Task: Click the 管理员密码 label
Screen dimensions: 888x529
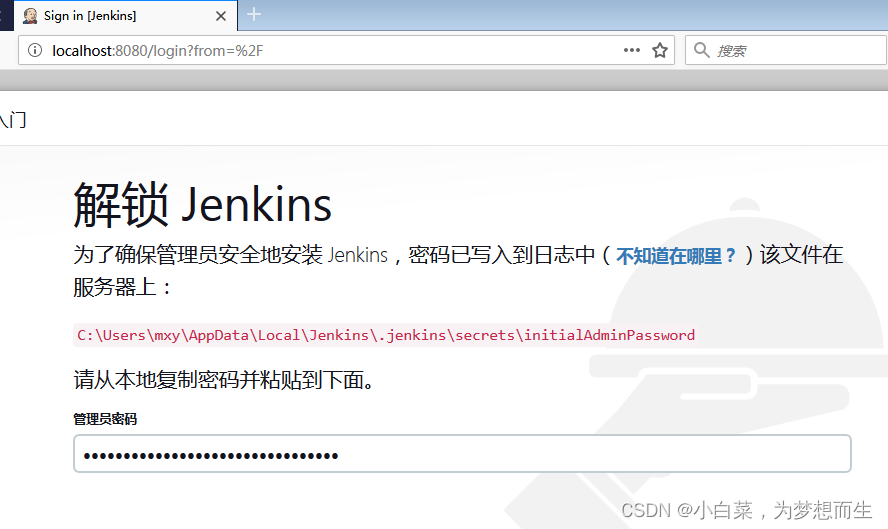Action: click(x=105, y=419)
